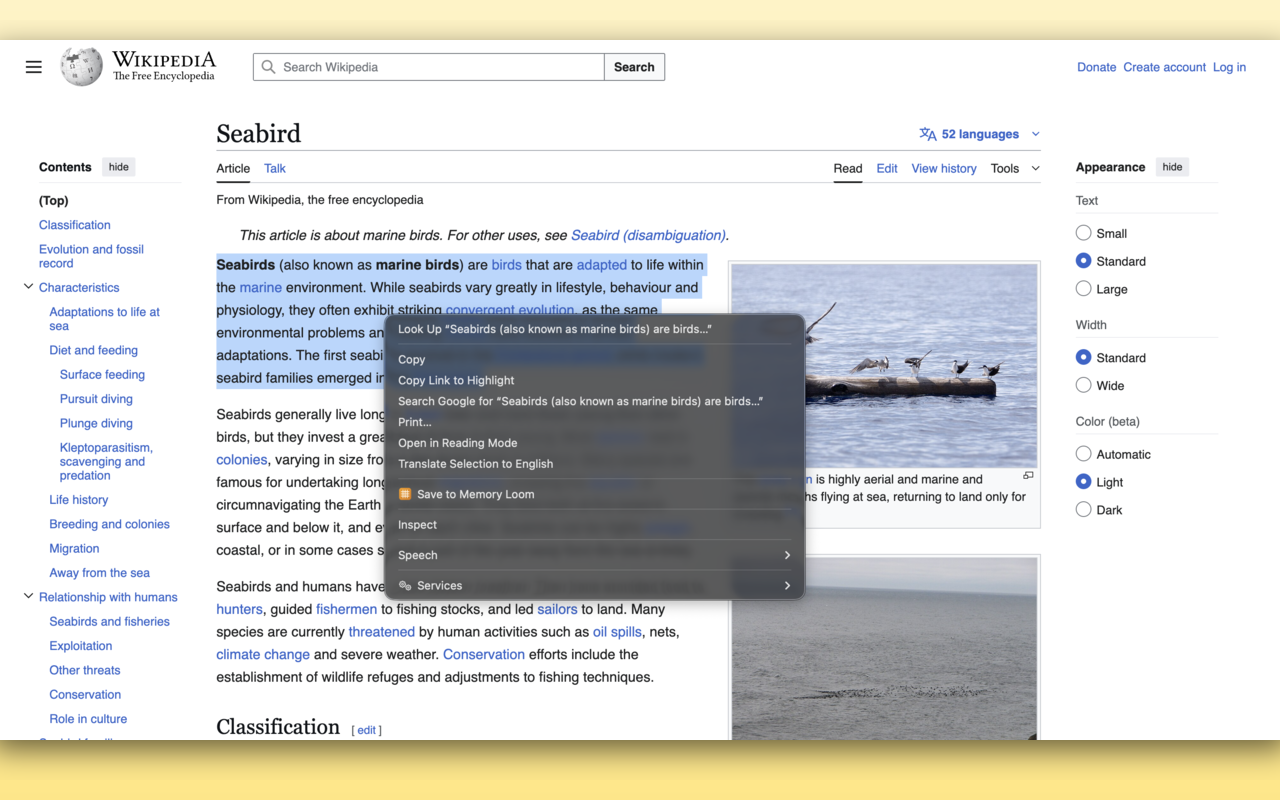Select Inspect from context menu
The image size is (1280, 800).
595,525
